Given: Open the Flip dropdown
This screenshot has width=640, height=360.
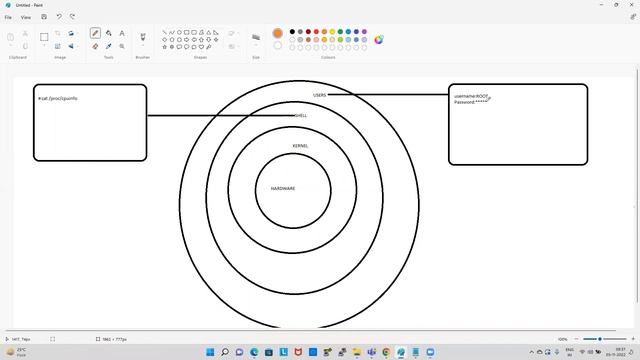Looking at the screenshot, I should click(x=72, y=46).
